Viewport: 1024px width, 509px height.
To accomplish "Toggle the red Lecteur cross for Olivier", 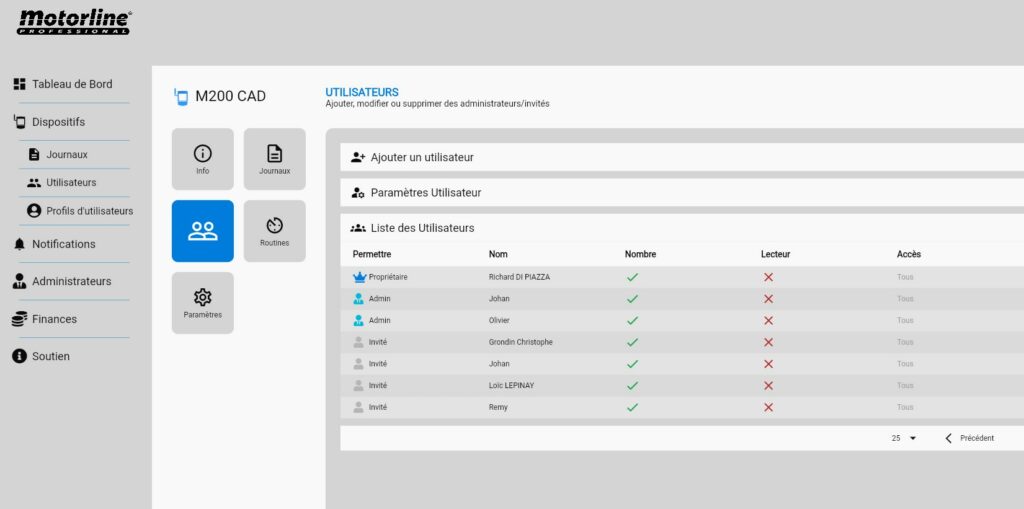I will click(768, 320).
